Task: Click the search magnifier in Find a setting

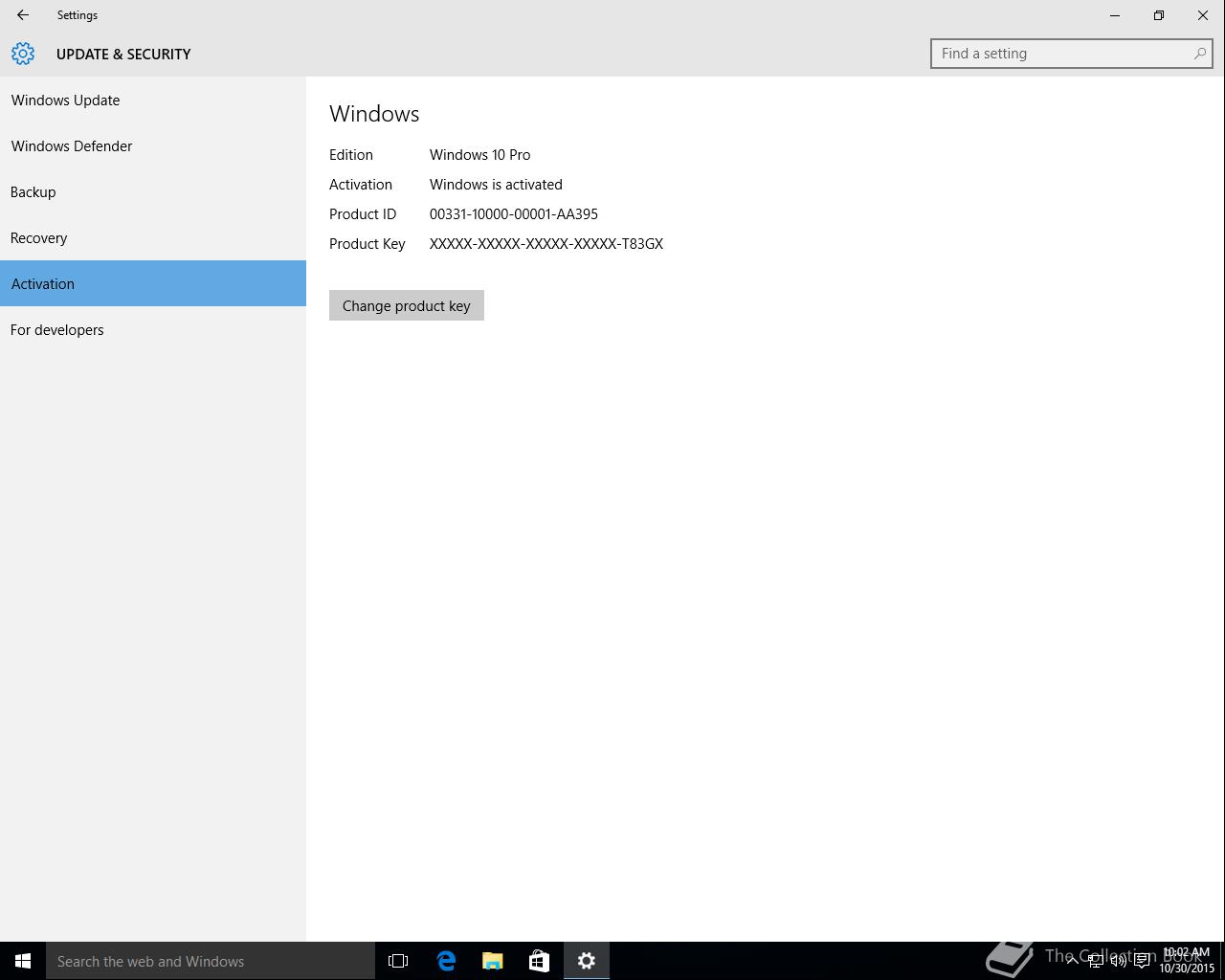Action: (x=1199, y=54)
